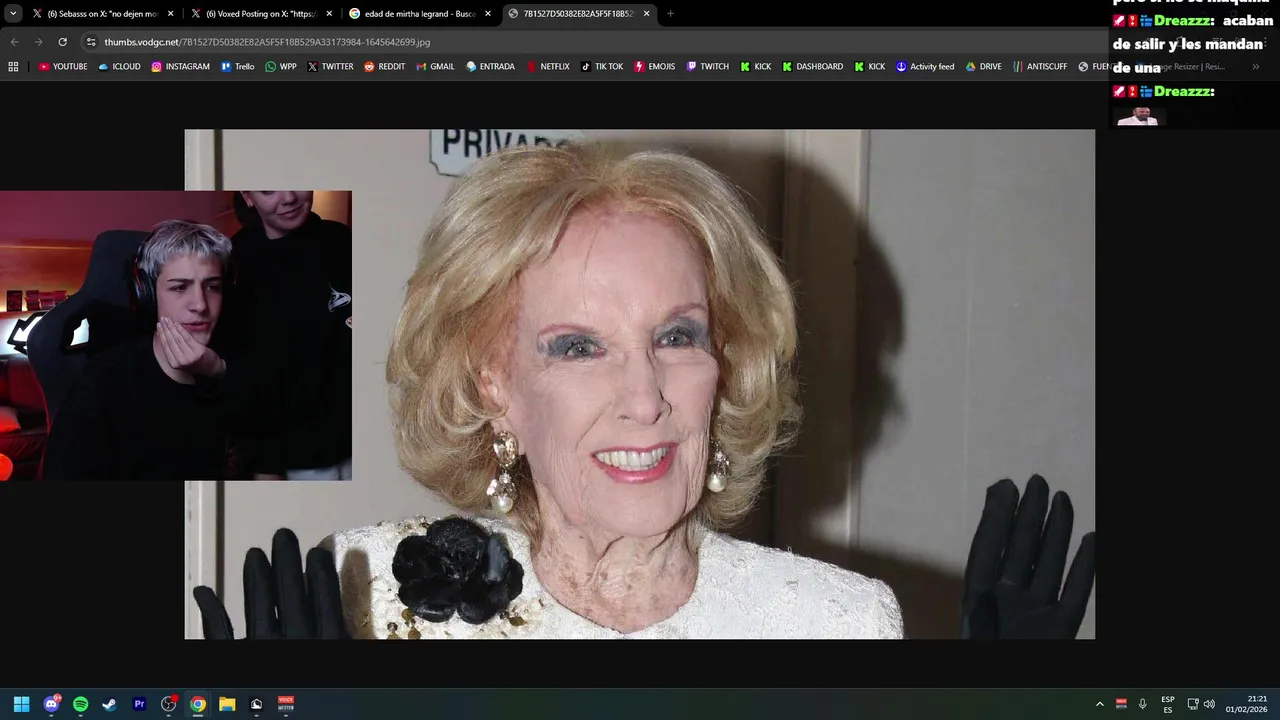This screenshot has width=1280, height=720.
Task: Close the Sebasss on X tab
Action: coord(170,14)
